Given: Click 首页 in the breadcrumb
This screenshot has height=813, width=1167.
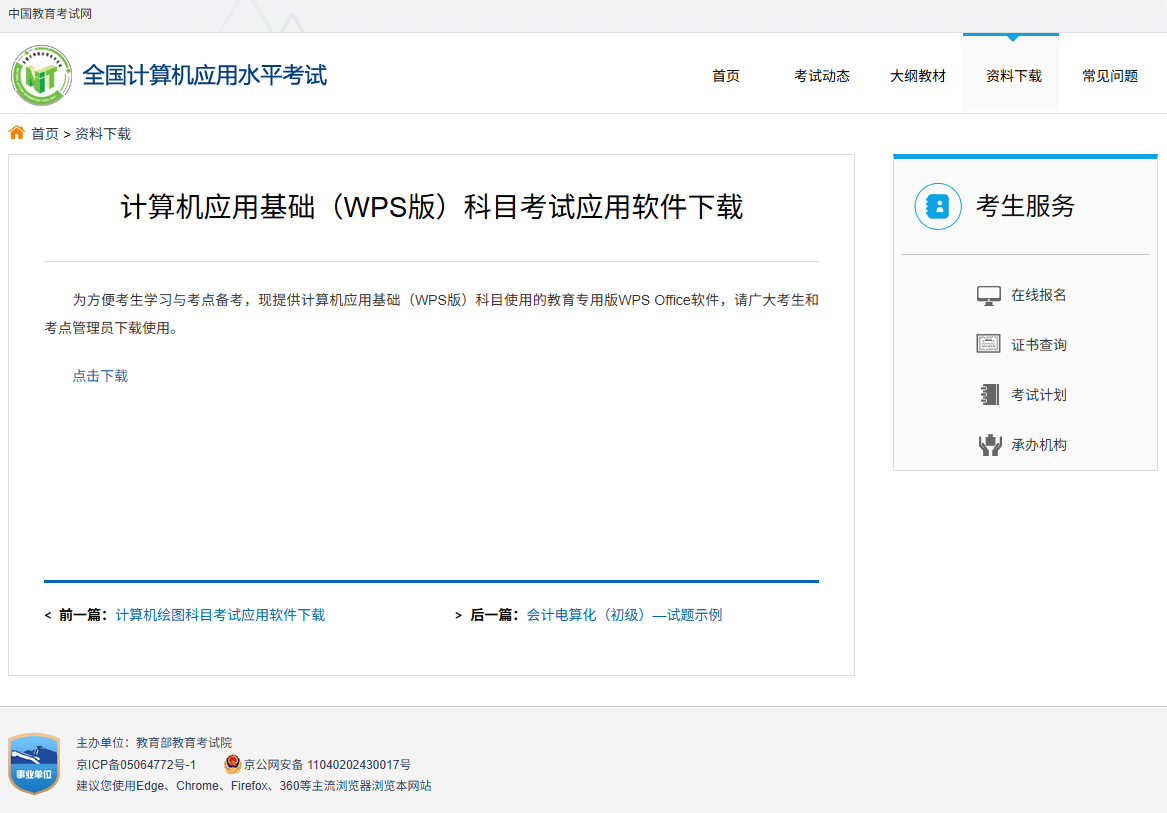Looking at the screenshot, I should coord(45,134).
